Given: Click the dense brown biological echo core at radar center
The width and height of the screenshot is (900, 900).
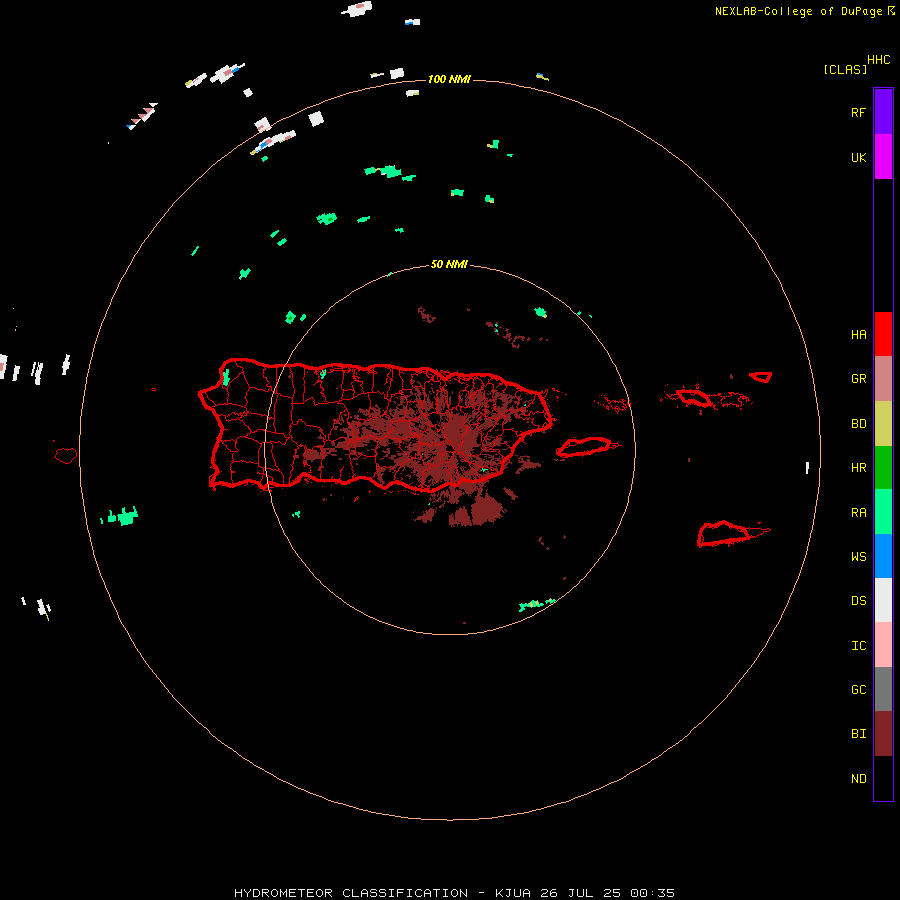Looking at the screenshot, I should tap(456, 432).
